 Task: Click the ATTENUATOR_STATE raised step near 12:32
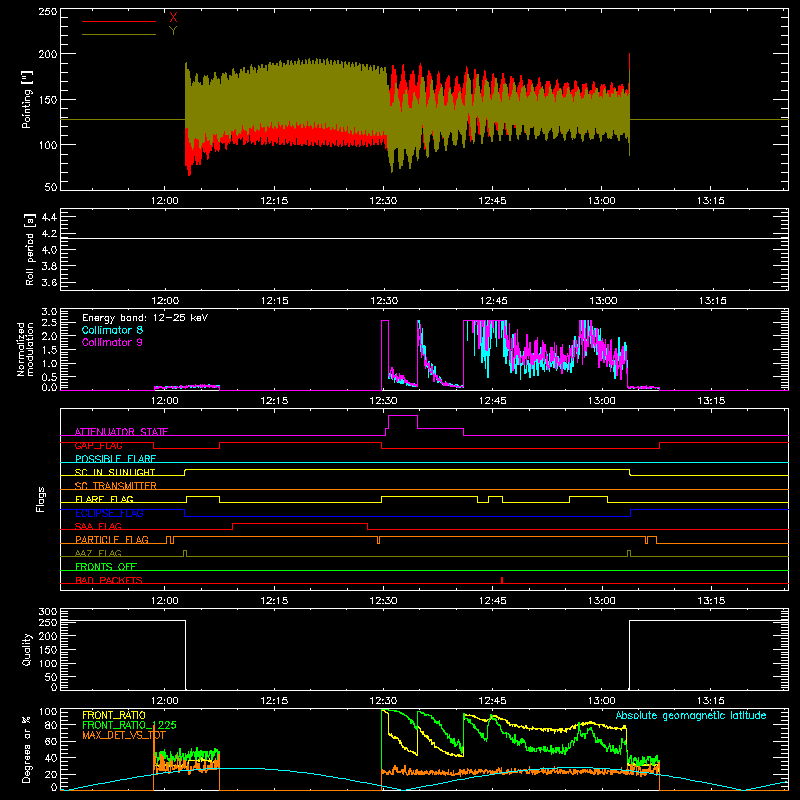pyautogui.click(x=403, y=416)
